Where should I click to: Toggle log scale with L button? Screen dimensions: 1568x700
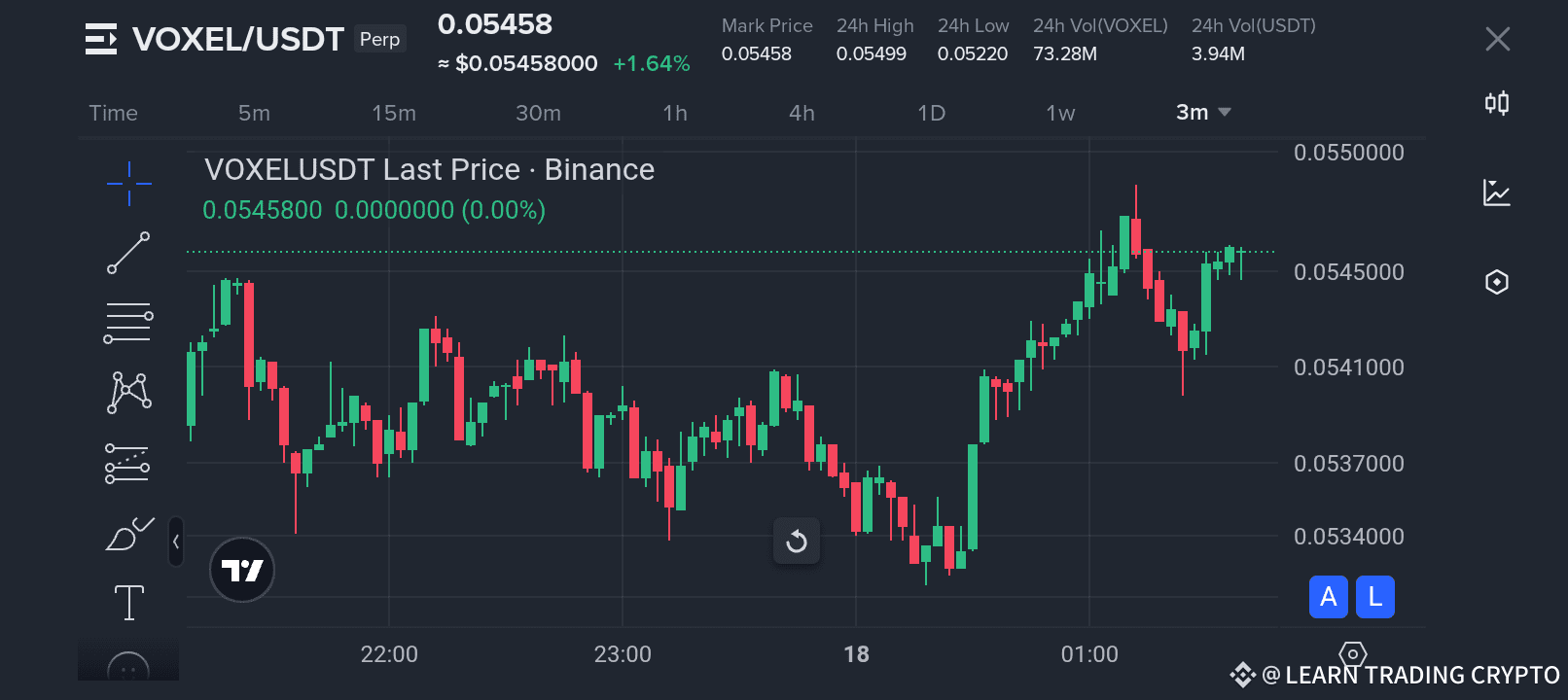point(1375,597)
